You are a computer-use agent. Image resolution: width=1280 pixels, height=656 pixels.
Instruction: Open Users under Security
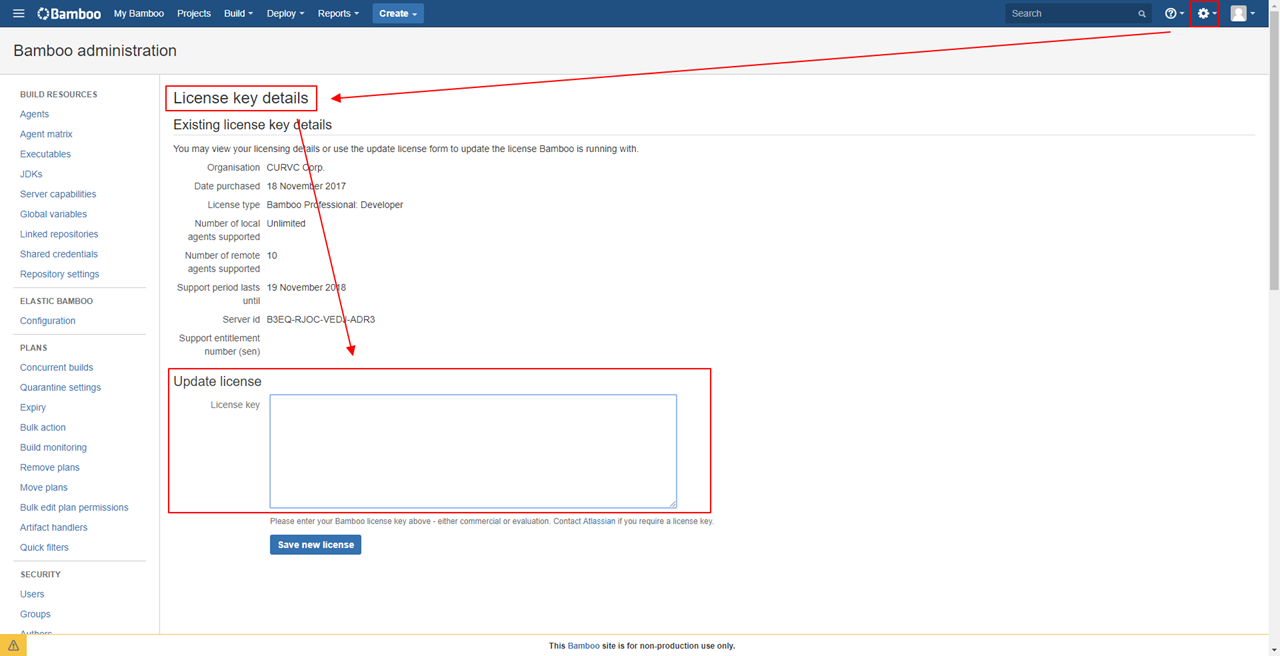point(32,594)
